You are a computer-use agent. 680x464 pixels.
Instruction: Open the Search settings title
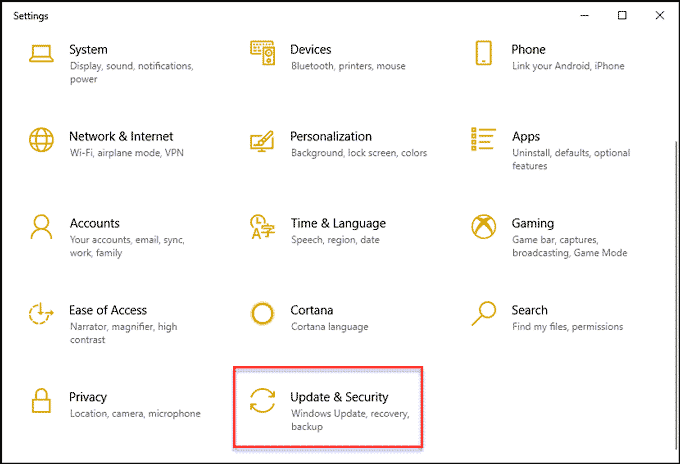pos(530,310)
